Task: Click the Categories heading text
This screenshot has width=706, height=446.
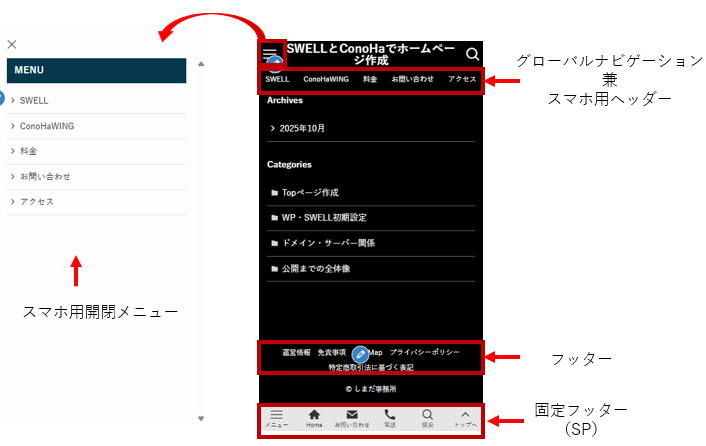Action: click(x=289, y=165)
